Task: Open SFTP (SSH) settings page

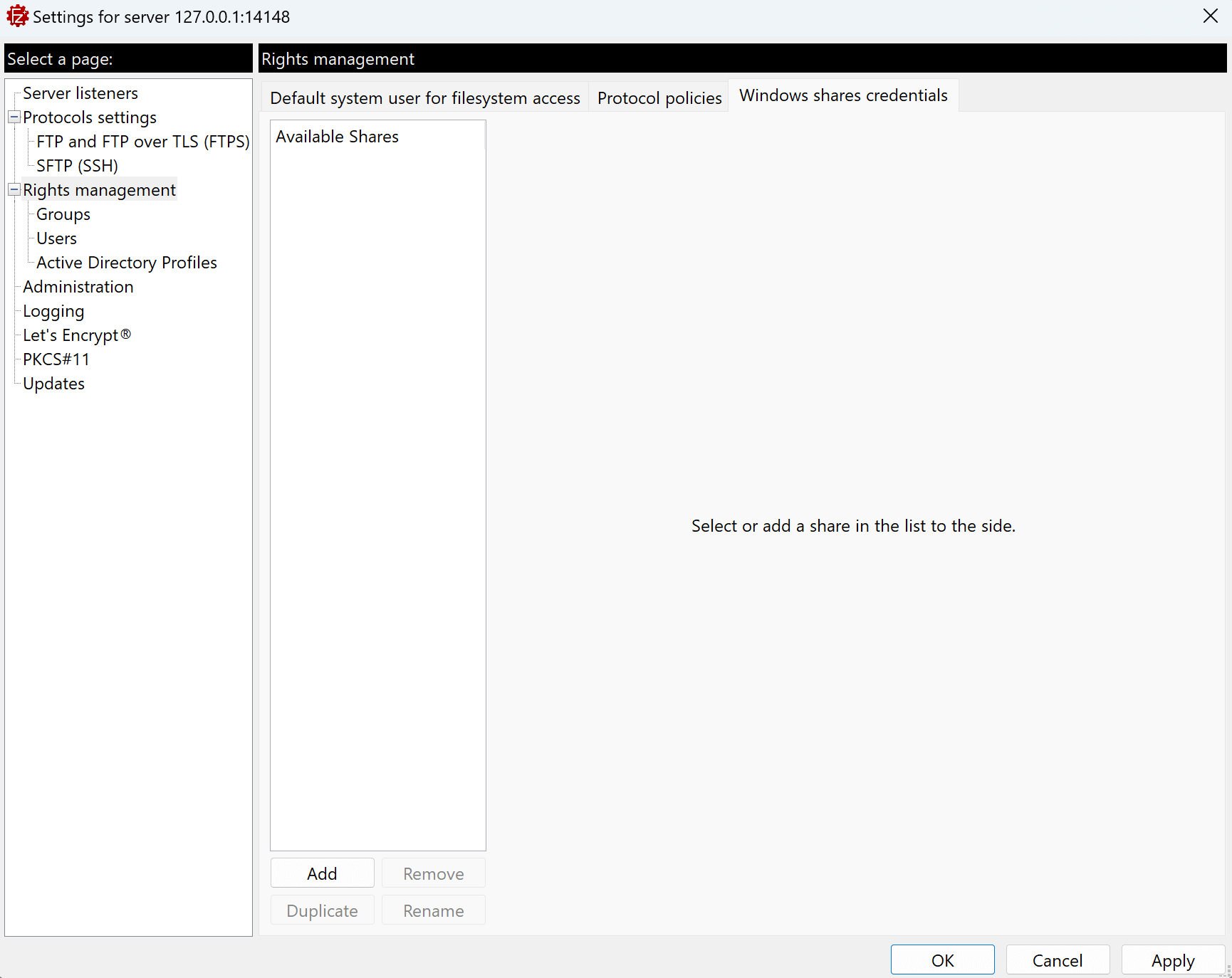Action: coord(77,165)
